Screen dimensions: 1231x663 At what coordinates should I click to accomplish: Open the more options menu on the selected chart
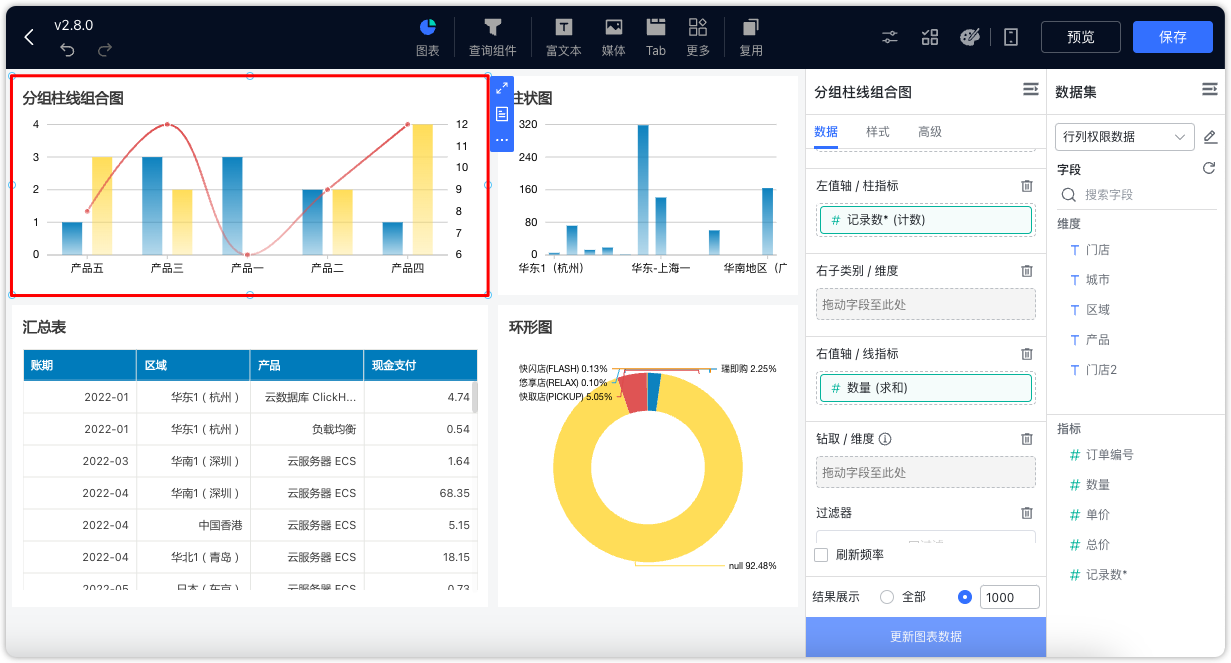point(501,140)
